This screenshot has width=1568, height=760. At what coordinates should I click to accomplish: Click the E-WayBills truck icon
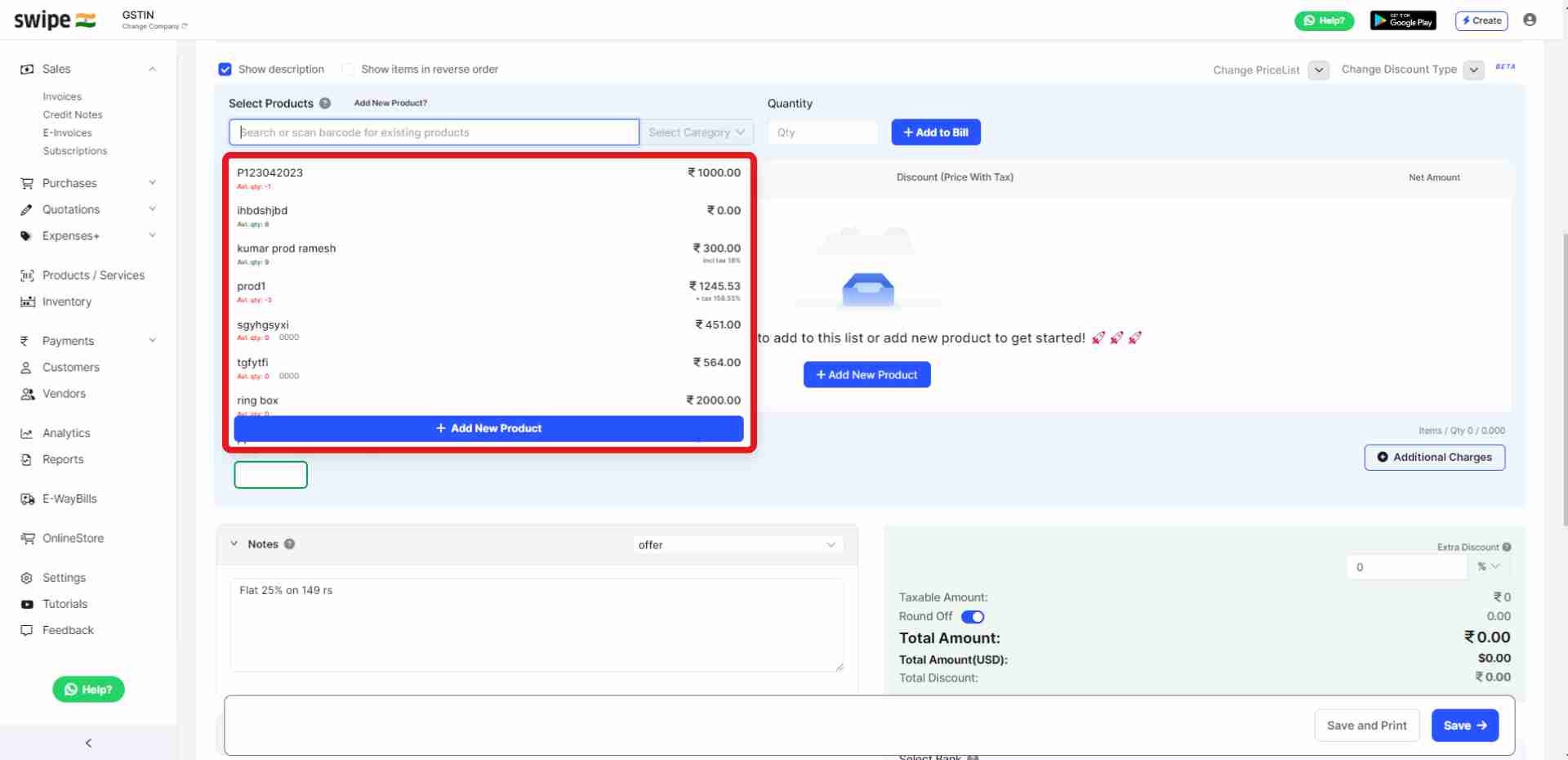click(27, 499)
